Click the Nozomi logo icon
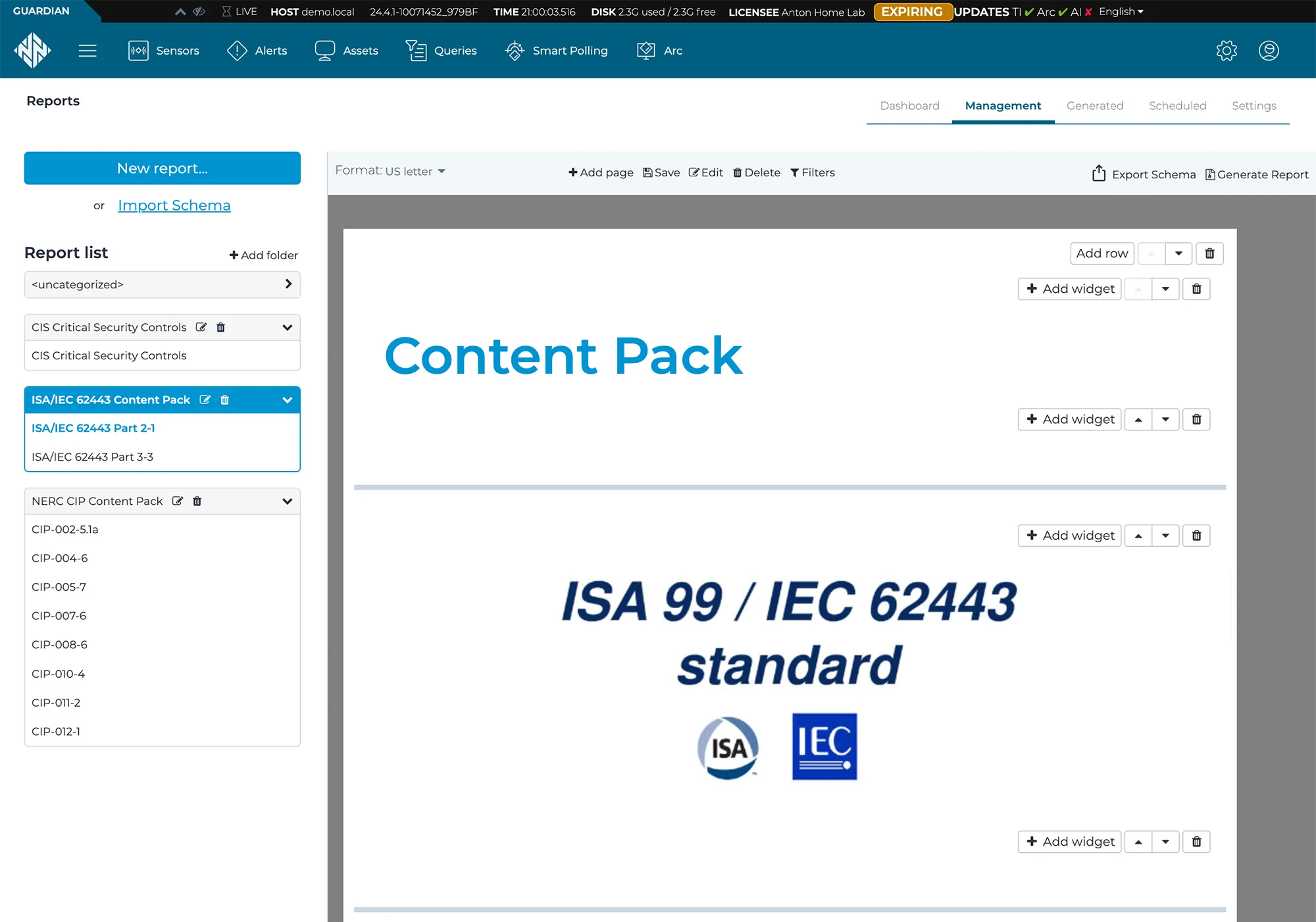This screenshot has height=922, width=1316. tap(33, 51)
